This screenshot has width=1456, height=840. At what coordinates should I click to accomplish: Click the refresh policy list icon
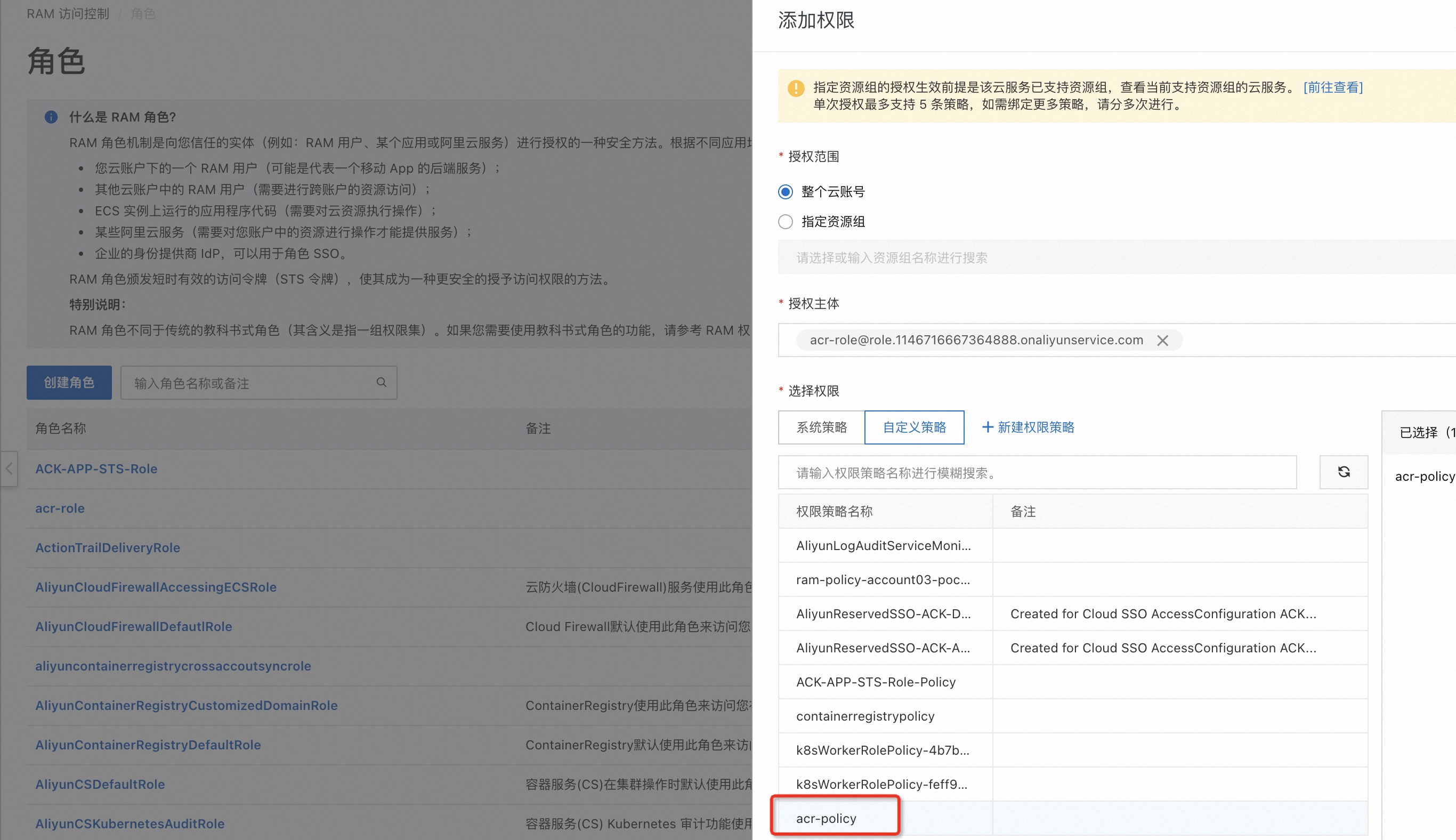click(x=1343, y=472)
